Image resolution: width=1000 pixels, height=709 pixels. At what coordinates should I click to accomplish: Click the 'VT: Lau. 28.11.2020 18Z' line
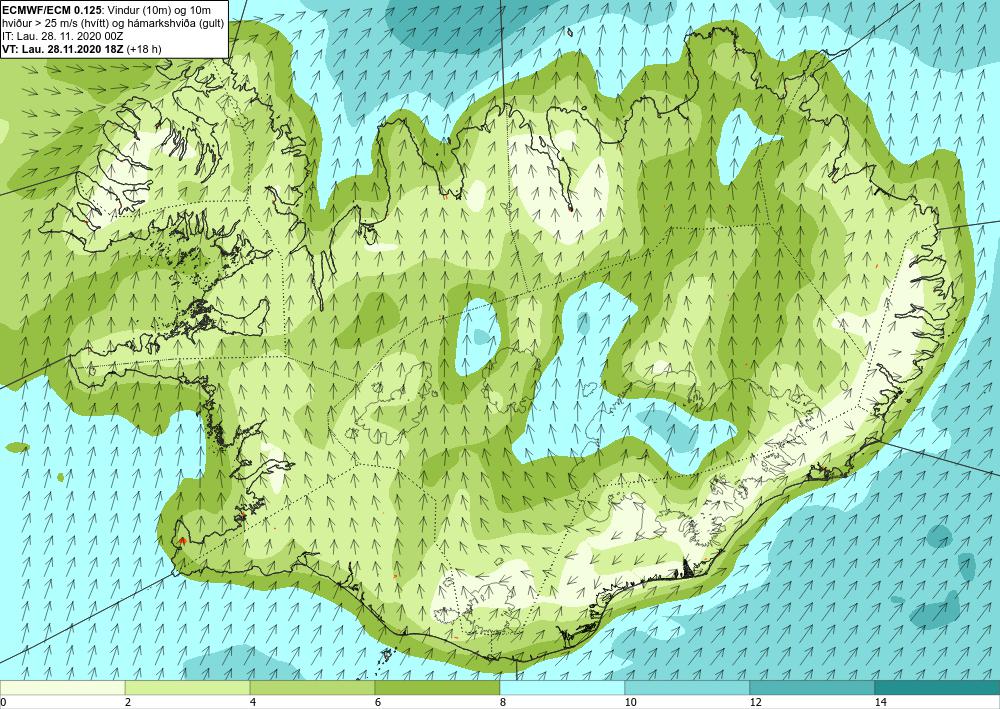tap(64, 48)
